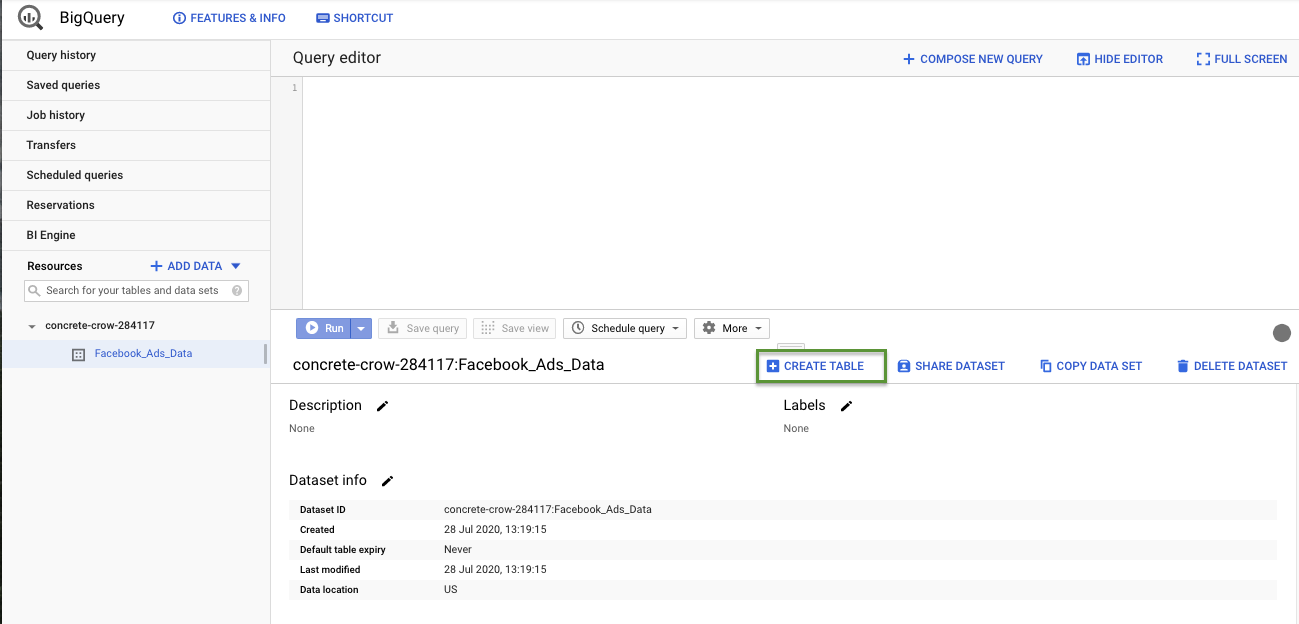Click the dataset title concrete-crow-284117:Facebook_Ads_Data
This screenshot has height=624, width=1299.
[x=448, y=365]
